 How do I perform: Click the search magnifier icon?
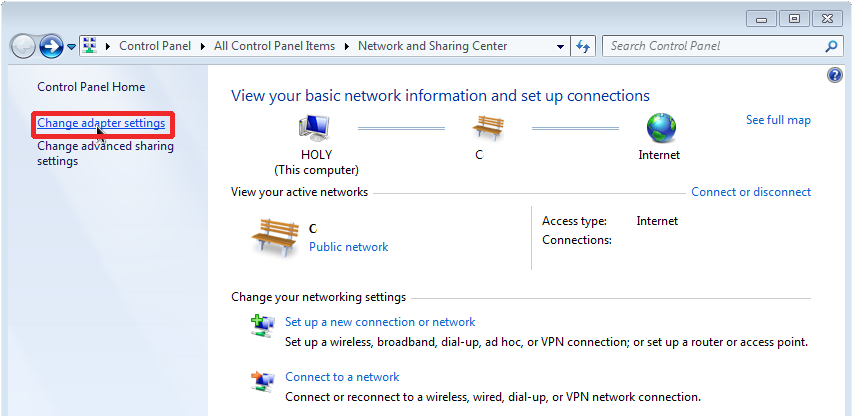(831, 46)
